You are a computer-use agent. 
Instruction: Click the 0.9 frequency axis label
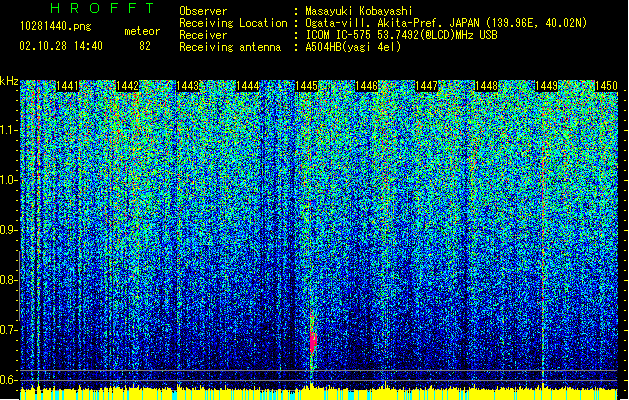pyautogui.click(x=8, y=230)
